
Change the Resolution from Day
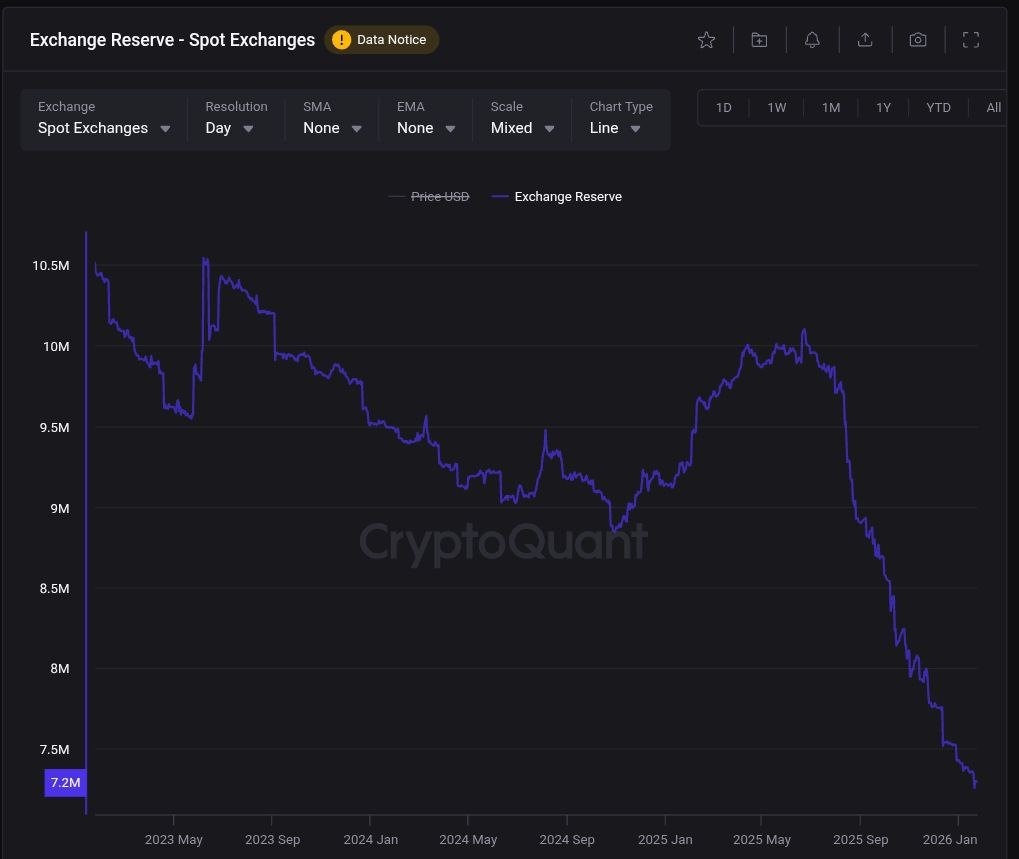(x=230, y=128)
